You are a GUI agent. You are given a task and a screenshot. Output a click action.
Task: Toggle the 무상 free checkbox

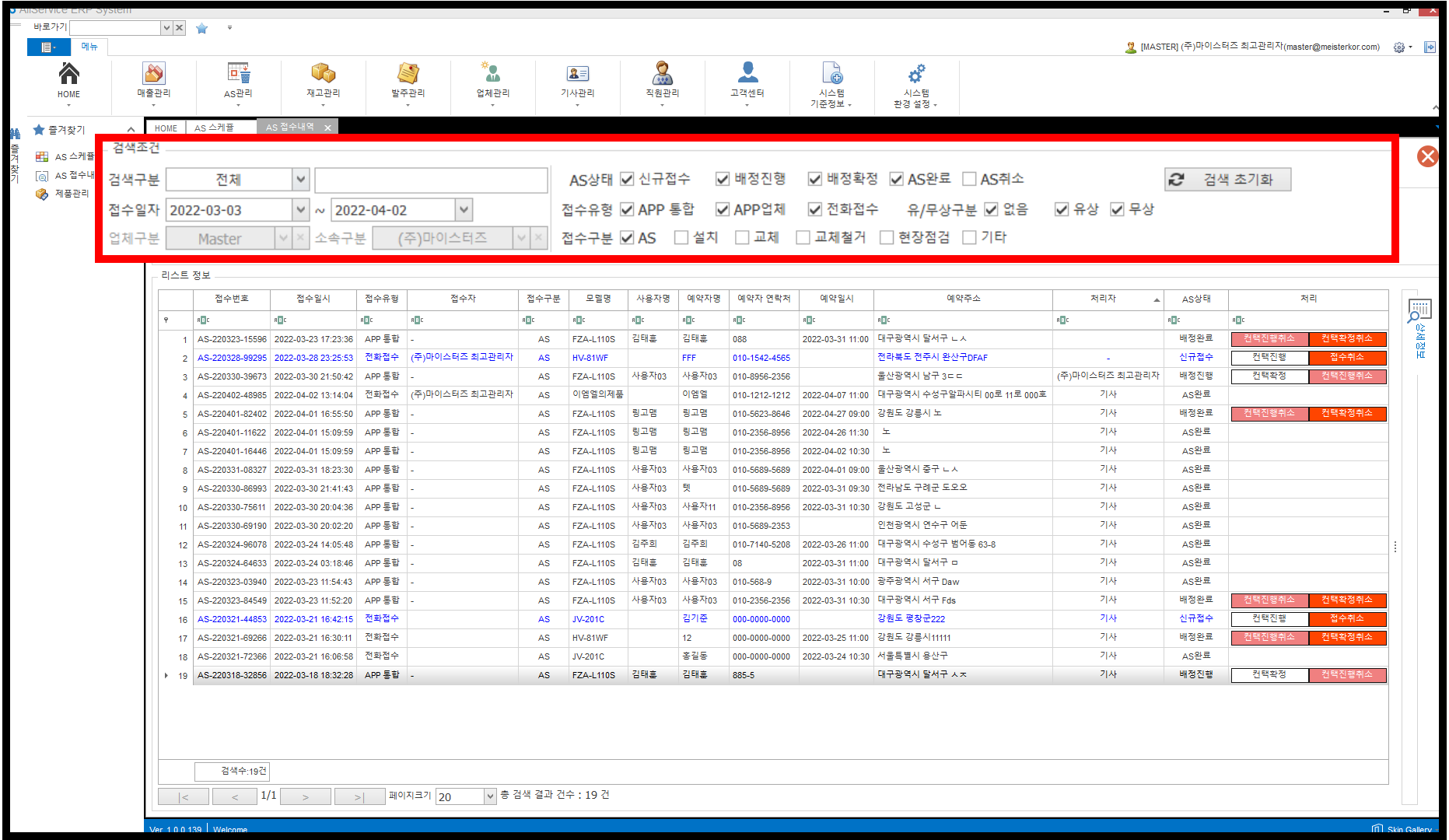[1118, 209]
